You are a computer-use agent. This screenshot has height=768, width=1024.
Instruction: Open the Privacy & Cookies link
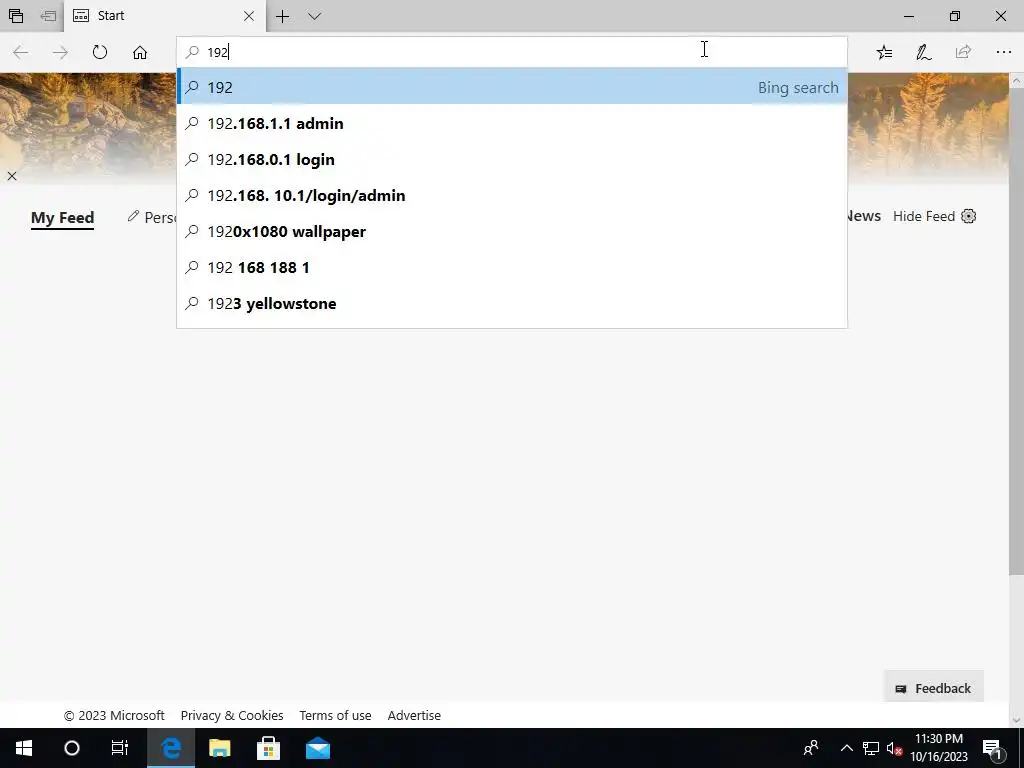point(232,715)
